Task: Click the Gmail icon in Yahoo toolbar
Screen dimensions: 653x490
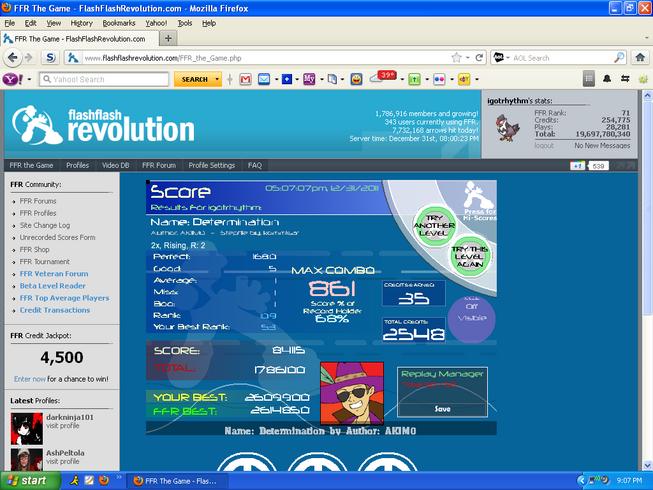Action: (245, 79)
